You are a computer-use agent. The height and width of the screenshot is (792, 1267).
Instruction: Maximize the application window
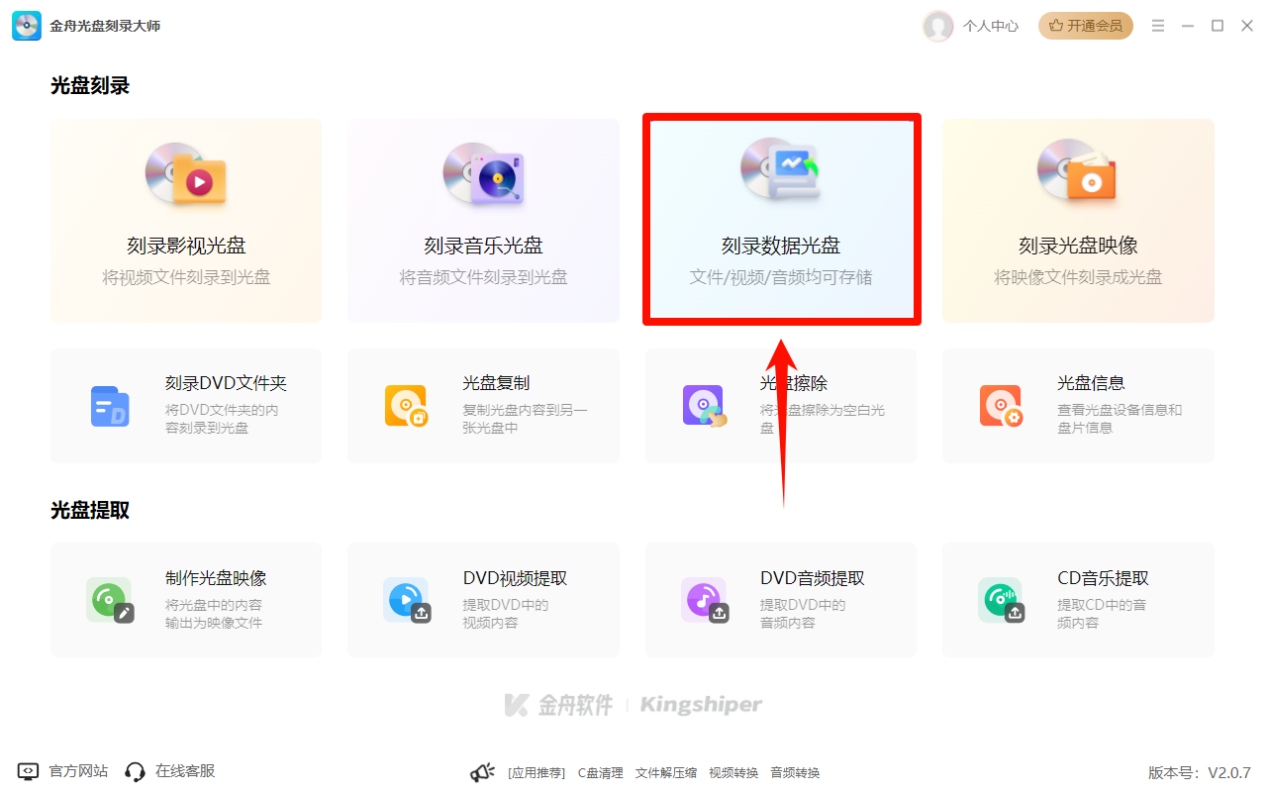(x=1217, y=26)
